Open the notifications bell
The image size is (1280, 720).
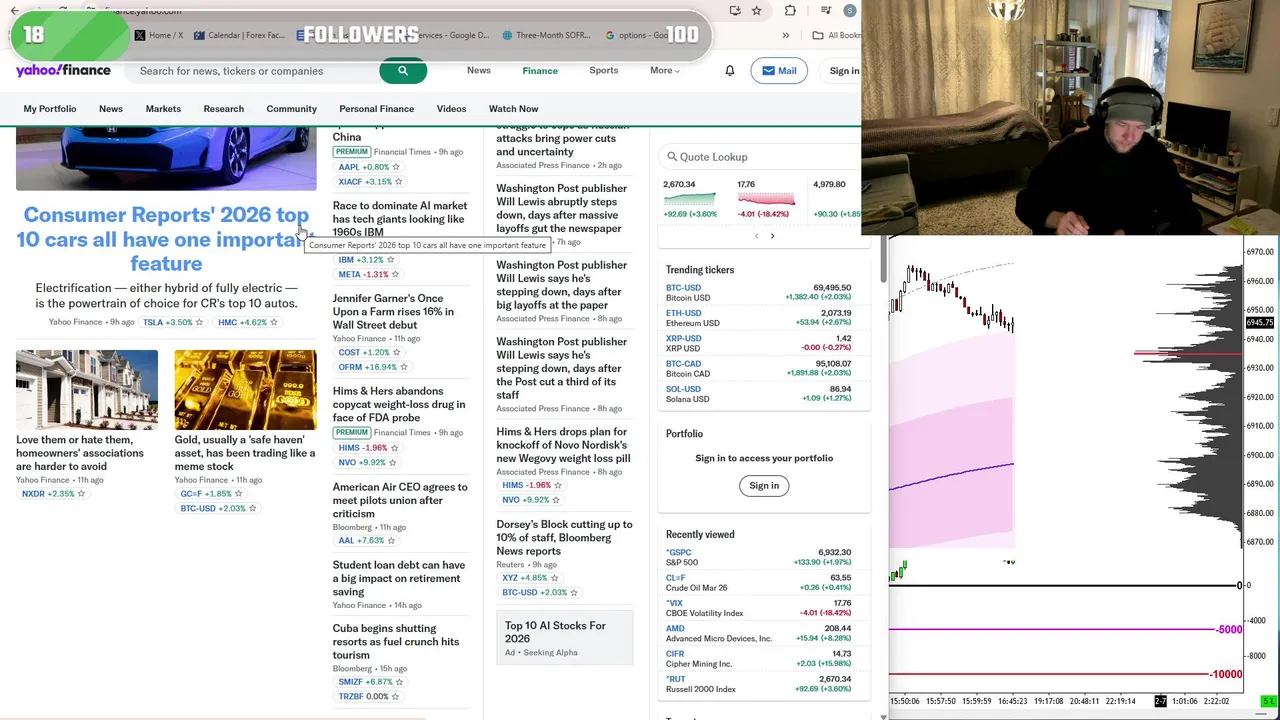pyautogui.click(x=730, y=71)
